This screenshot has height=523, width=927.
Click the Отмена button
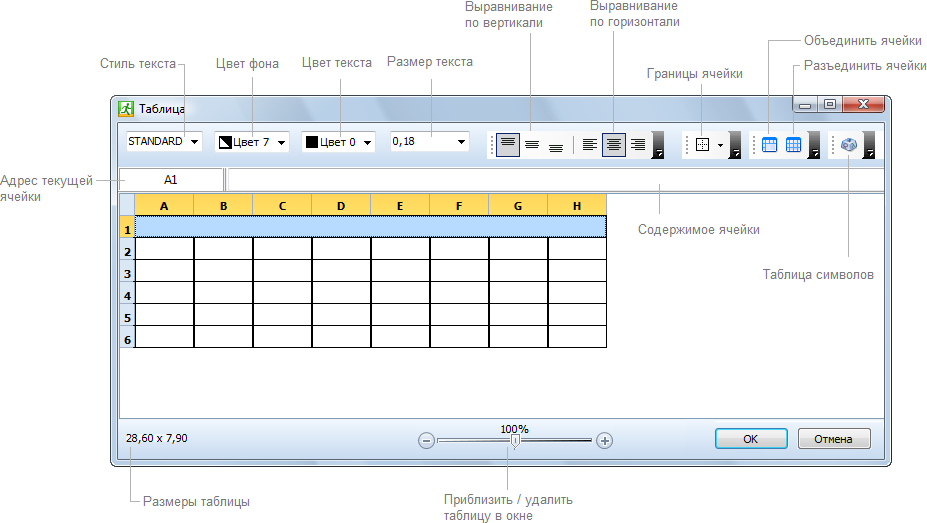[833, 439]
